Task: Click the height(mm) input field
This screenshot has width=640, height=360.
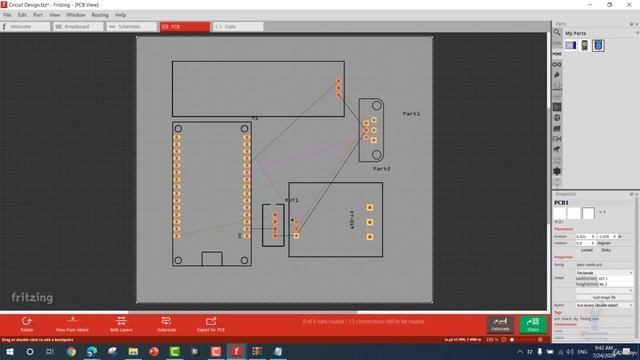Action: coord(616,284)
